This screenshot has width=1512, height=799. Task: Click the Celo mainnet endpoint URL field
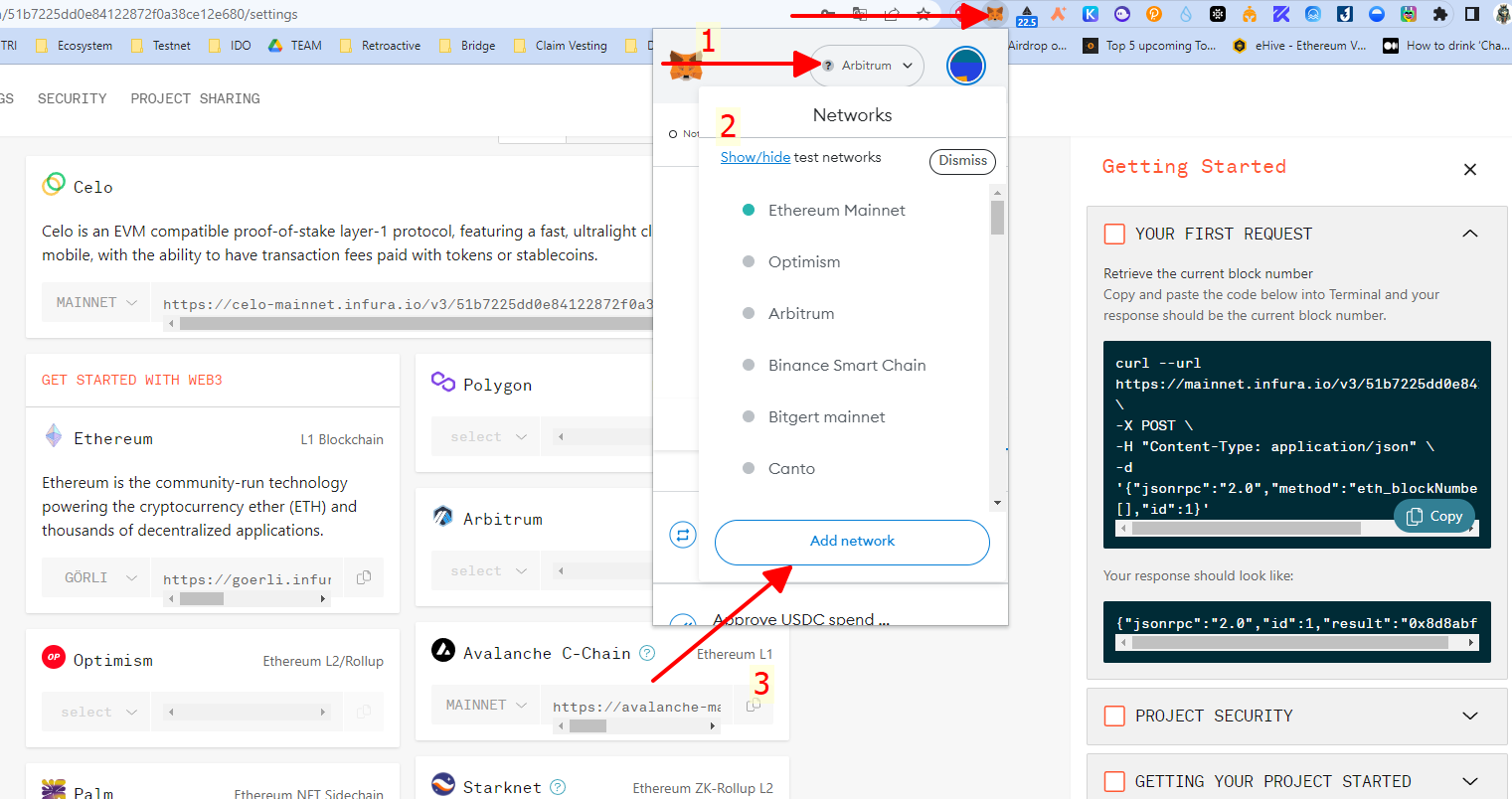click(x=408, y=304)
